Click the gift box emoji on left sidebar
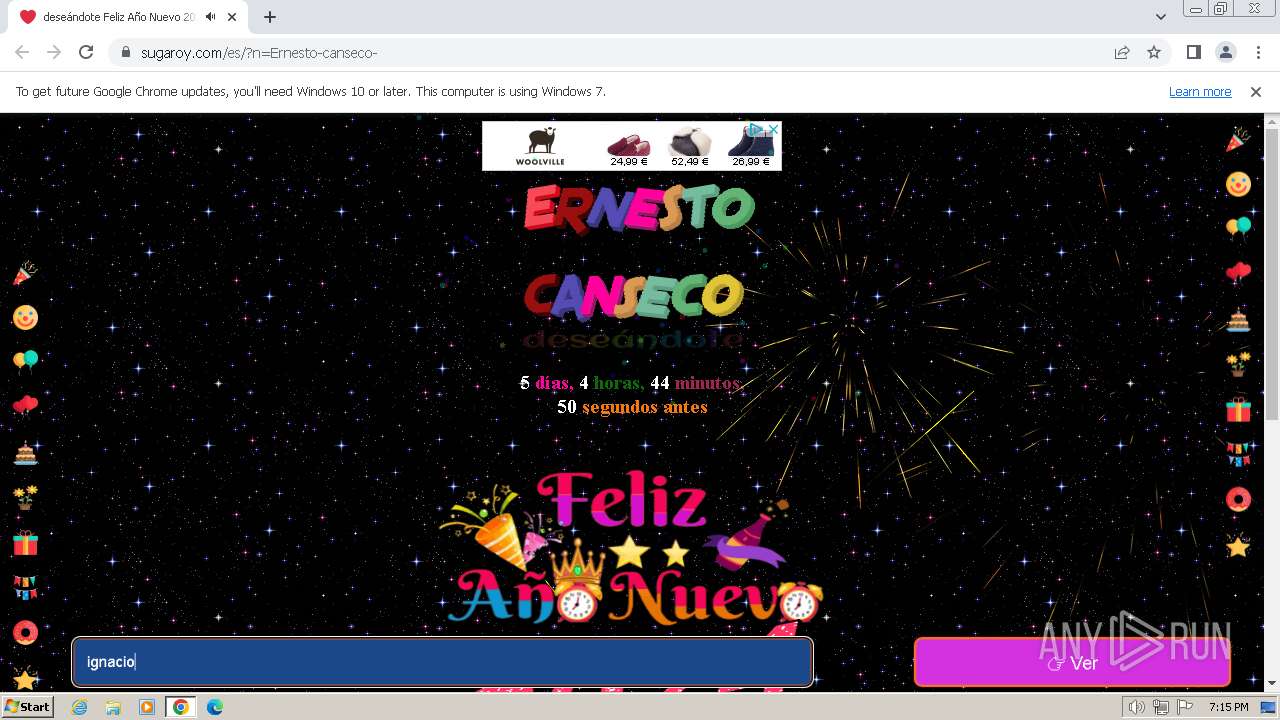Image resolution: width=1280 pixels, height=720 pixels. [x=25, y=543]
